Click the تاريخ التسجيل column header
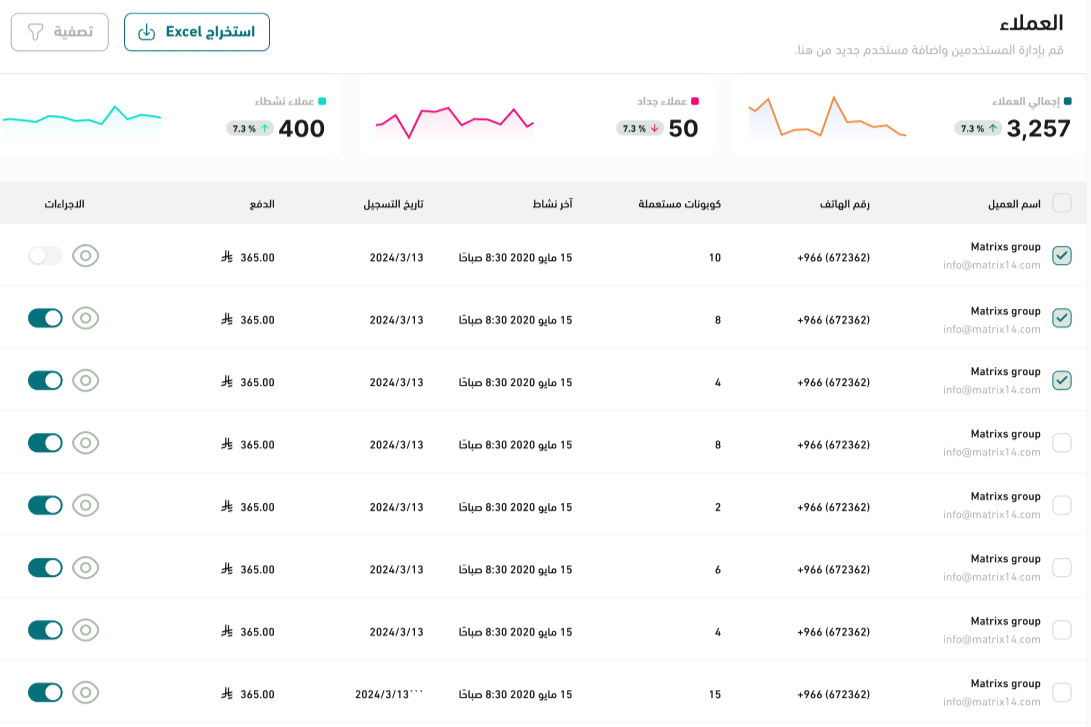The image size is (1091, 727). (x=393, y=204)
